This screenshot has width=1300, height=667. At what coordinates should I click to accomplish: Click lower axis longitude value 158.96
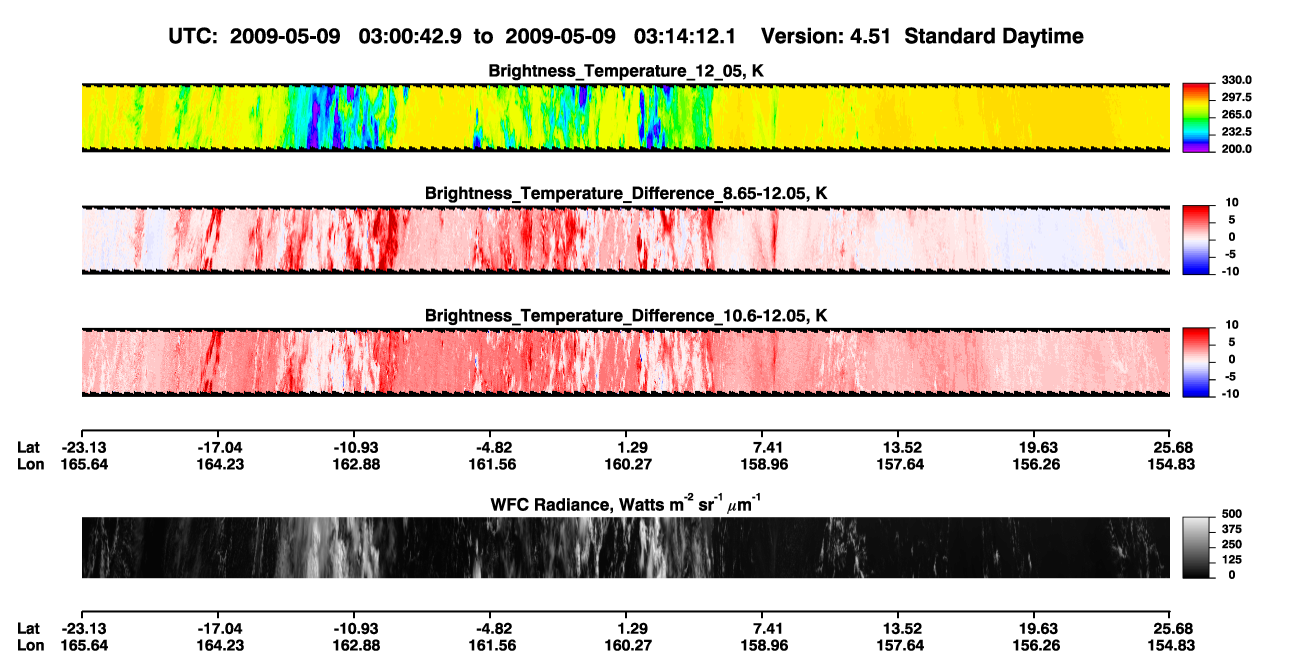point(763,646)
